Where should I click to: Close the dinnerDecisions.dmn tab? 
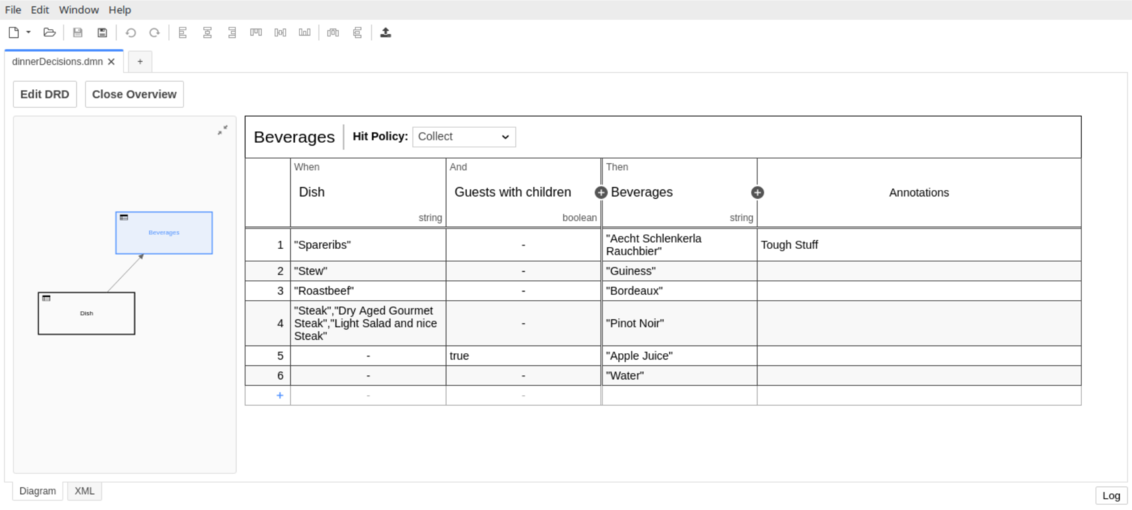[111, 62]
